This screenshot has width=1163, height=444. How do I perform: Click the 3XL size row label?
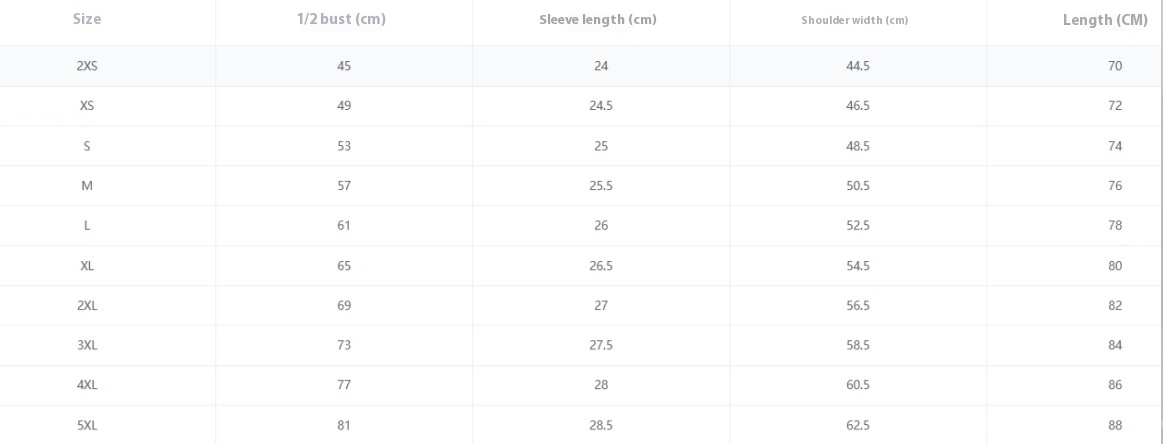(87, 345)
